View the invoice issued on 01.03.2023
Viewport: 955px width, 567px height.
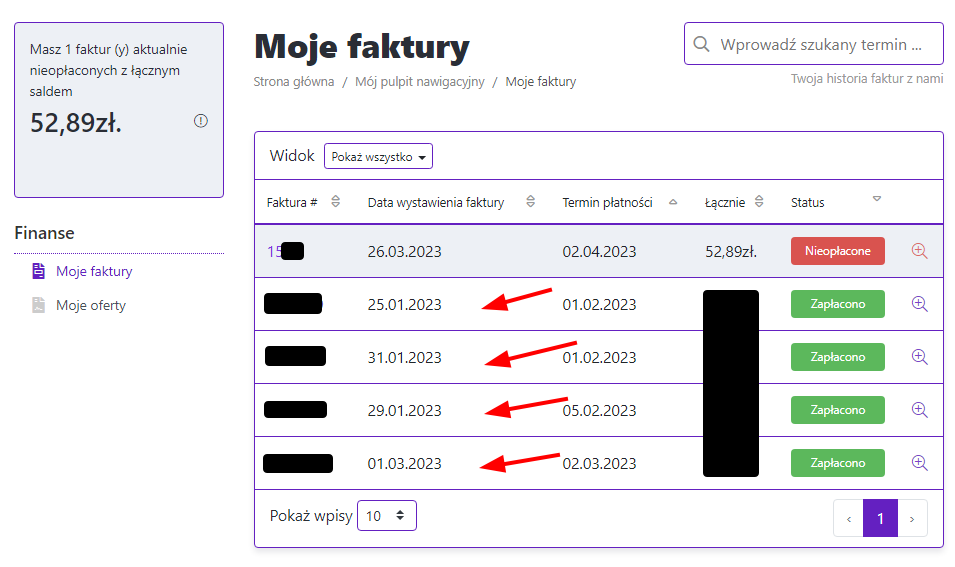920,462
